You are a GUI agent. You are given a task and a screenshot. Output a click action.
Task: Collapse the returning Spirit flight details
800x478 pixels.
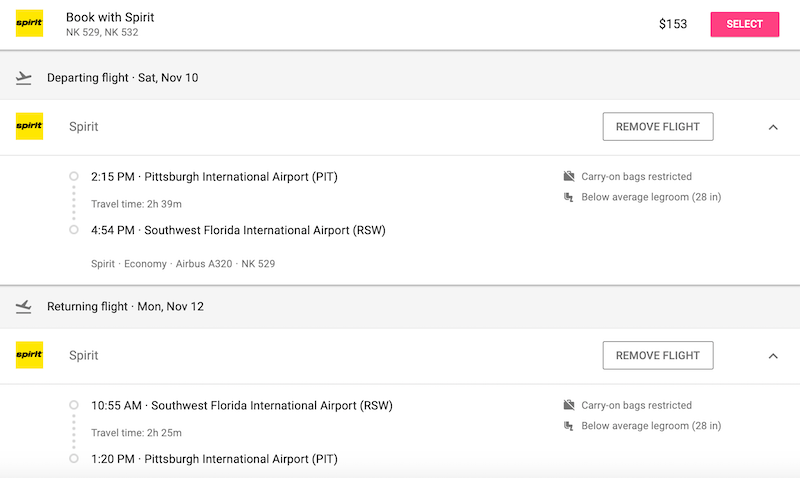773,356
